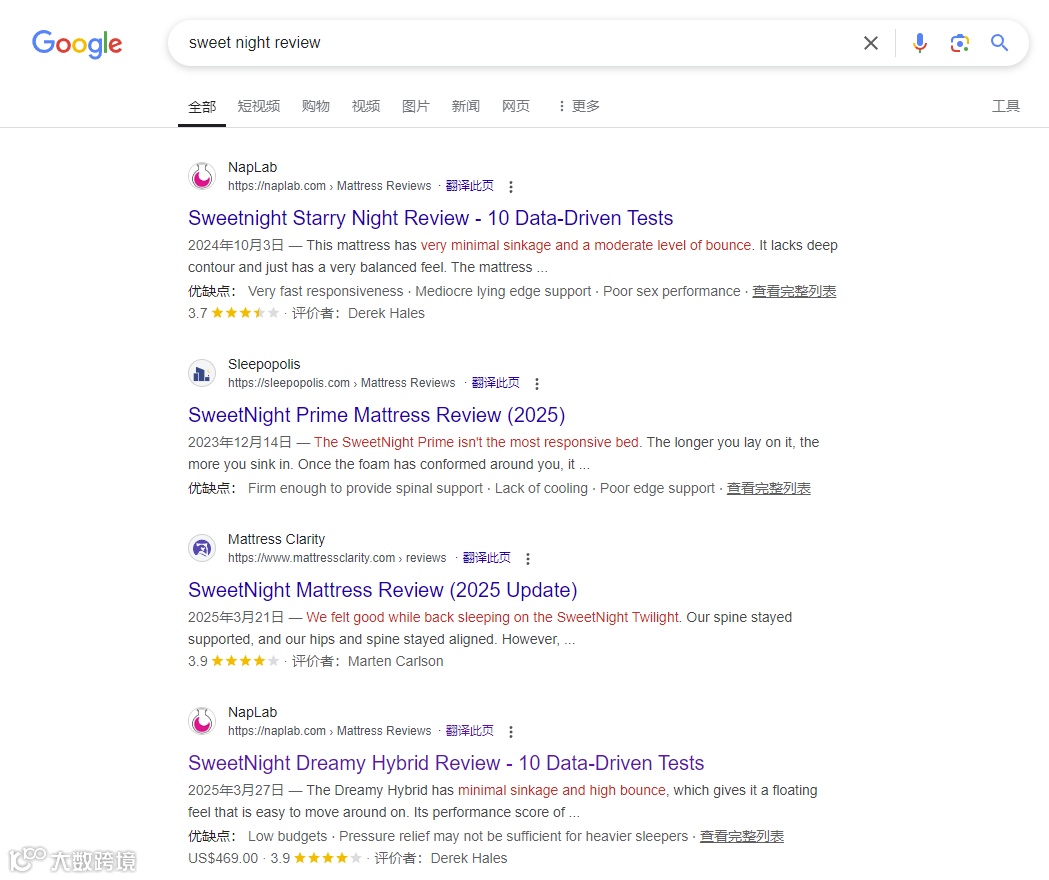View full pros and cons for SweetNight Prime
Viewport: 1049px width, 880px height.
click(769, 489)
